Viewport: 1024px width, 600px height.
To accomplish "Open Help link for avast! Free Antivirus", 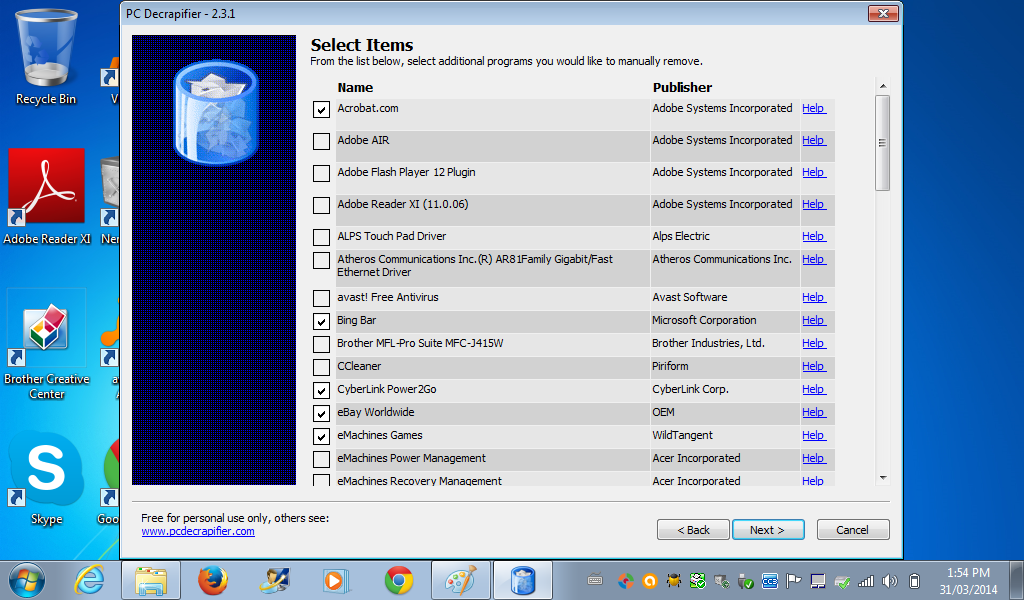I will coord(814,297).
